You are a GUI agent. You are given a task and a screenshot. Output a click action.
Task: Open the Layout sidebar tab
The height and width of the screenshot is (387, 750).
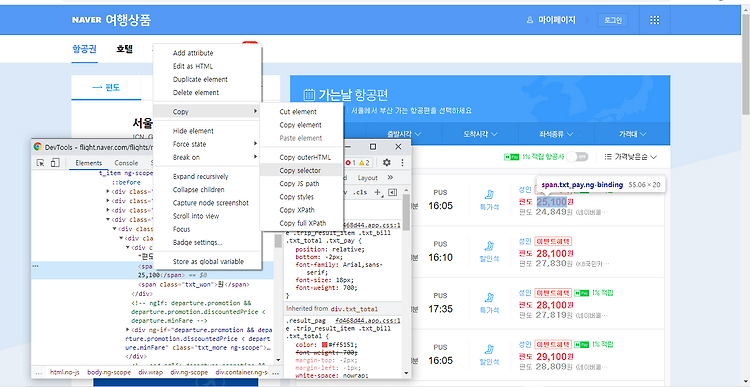[x=367, y=177]
